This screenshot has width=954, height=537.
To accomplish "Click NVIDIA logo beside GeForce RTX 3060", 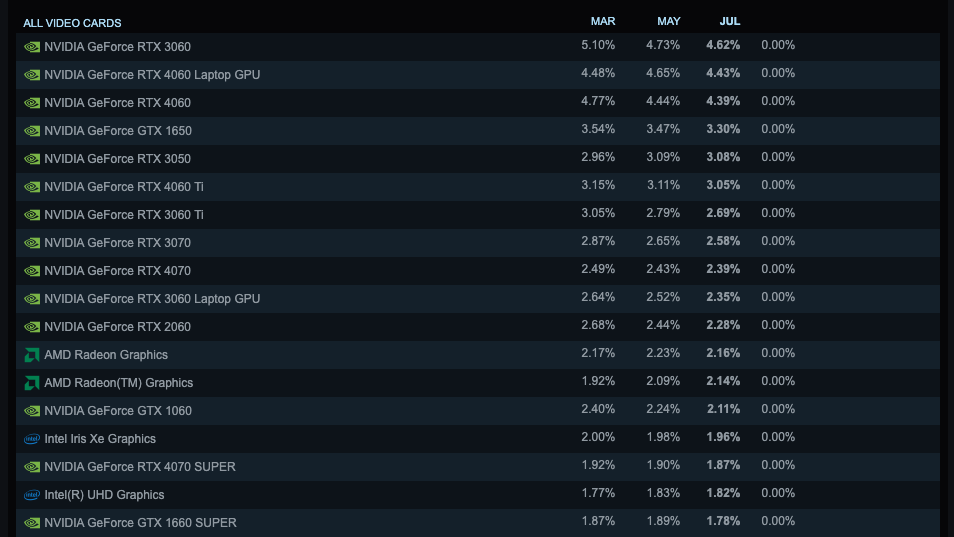I will [x=32, y=47].
